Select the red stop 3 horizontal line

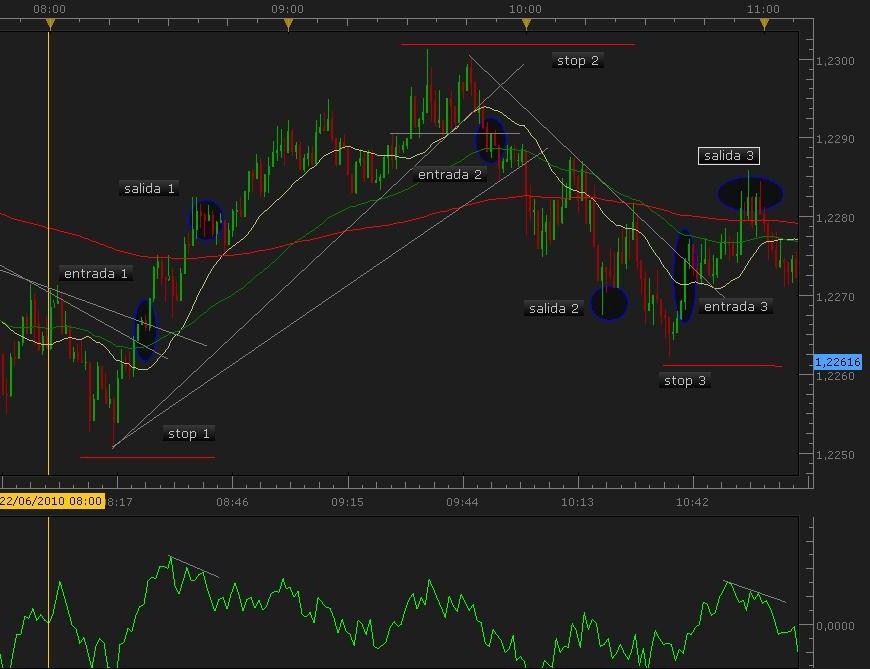722,366
